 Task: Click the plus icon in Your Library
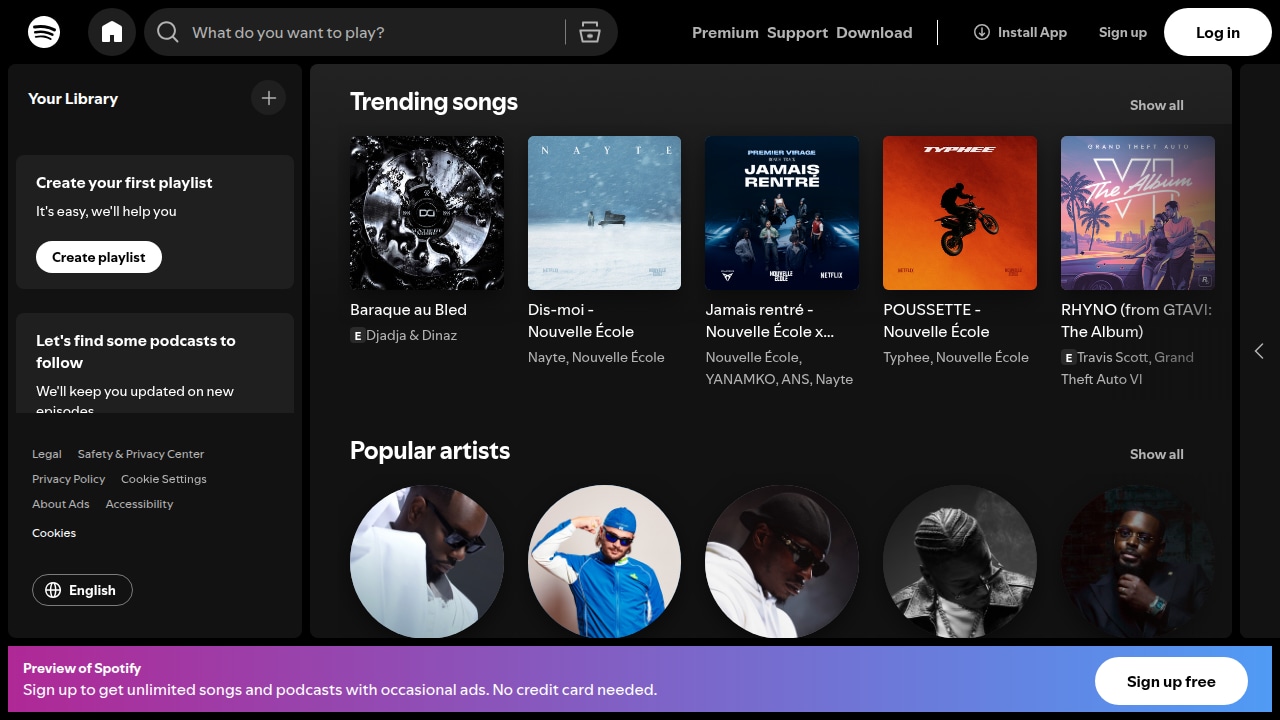(268, 98)
